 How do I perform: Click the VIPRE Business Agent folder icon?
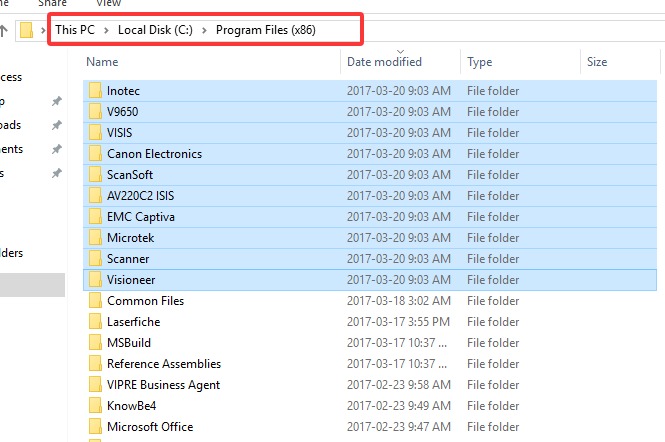95,385
